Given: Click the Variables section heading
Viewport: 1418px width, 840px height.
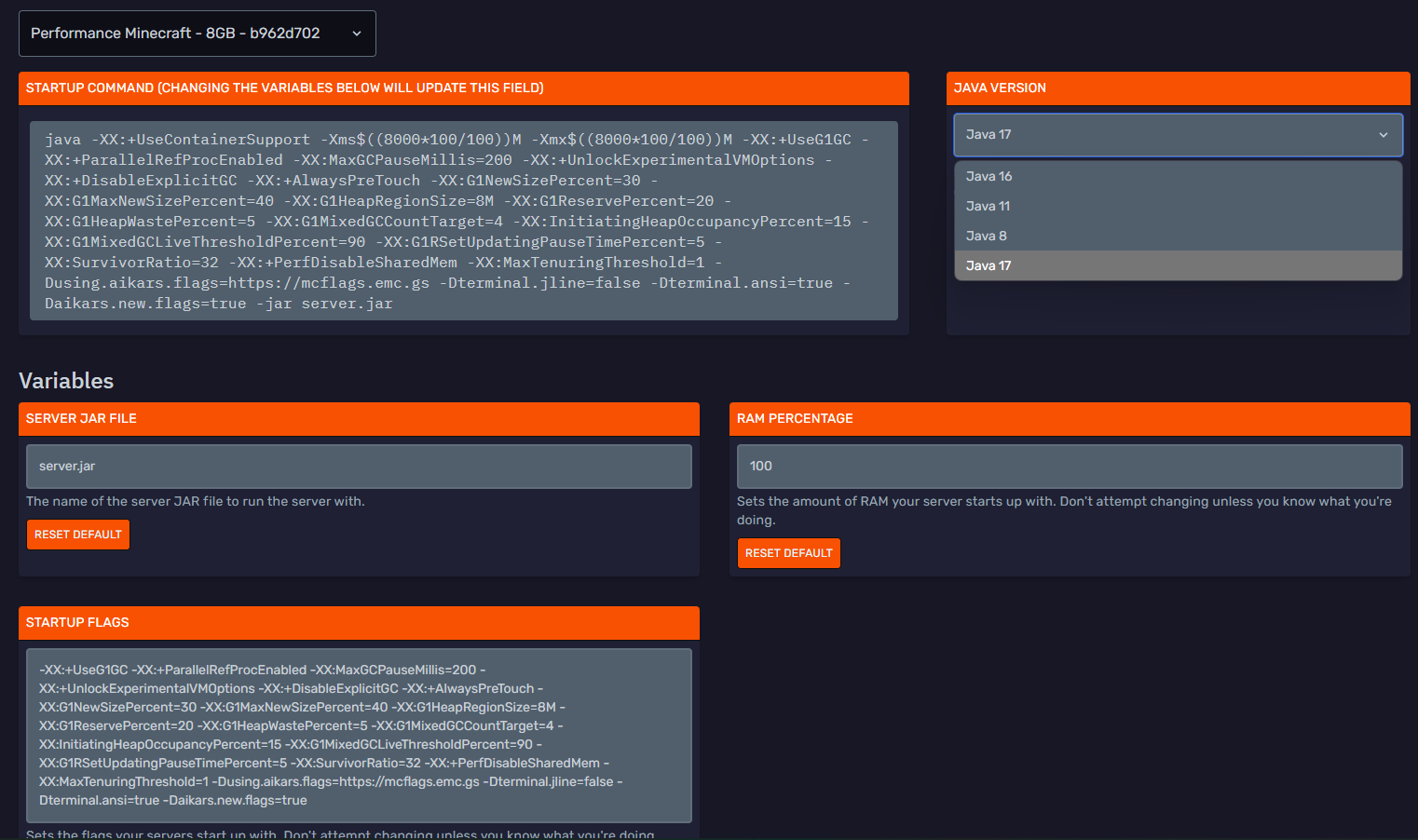Looking at the screenshot, I should pyautogui.click(x=66, y=381).
